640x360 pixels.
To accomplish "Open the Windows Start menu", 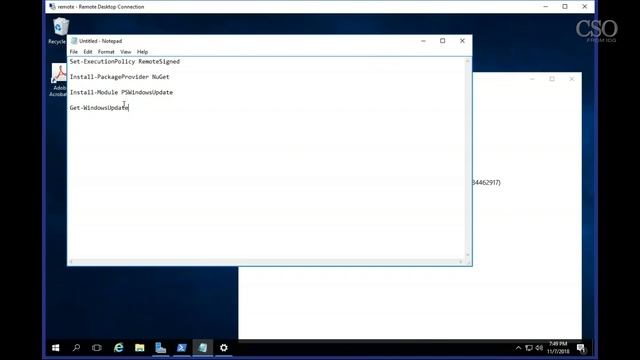I will [56, 348].
